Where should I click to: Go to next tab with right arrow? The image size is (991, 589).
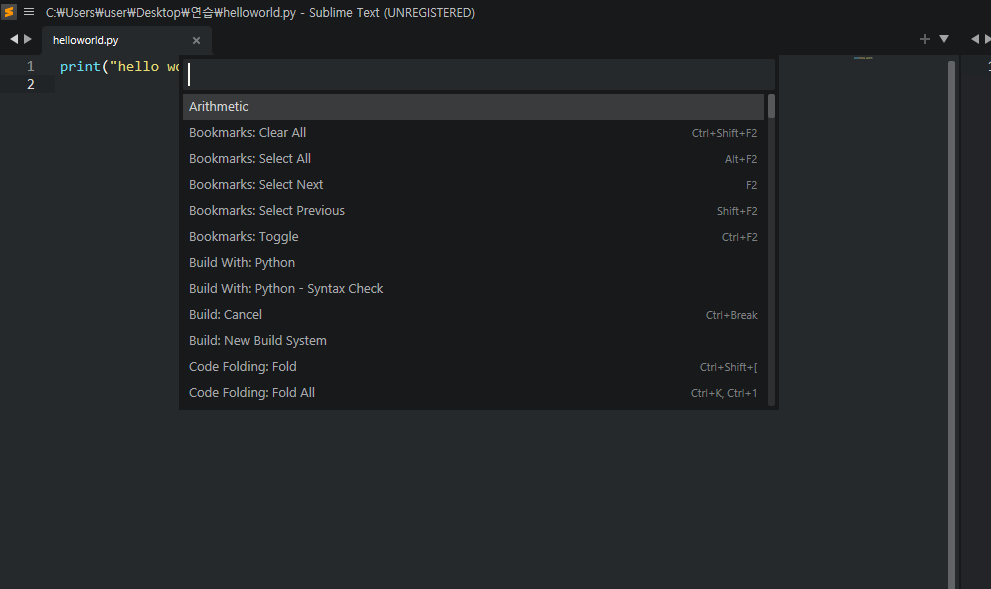tap(28, 39)
